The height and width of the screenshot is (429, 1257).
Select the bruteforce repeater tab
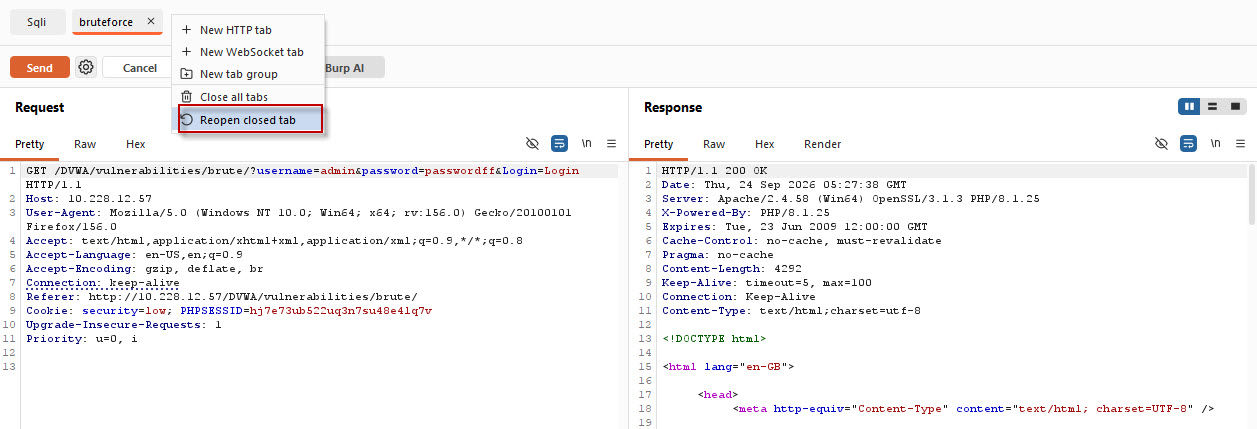coord(106,22)
